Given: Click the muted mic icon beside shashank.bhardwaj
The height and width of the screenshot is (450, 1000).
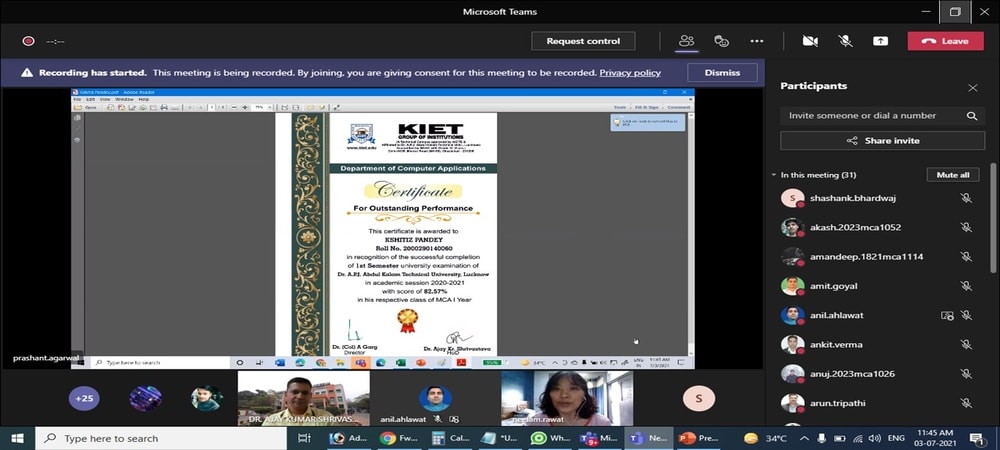Looking at the screenshot, I should (x=966, y=198).
